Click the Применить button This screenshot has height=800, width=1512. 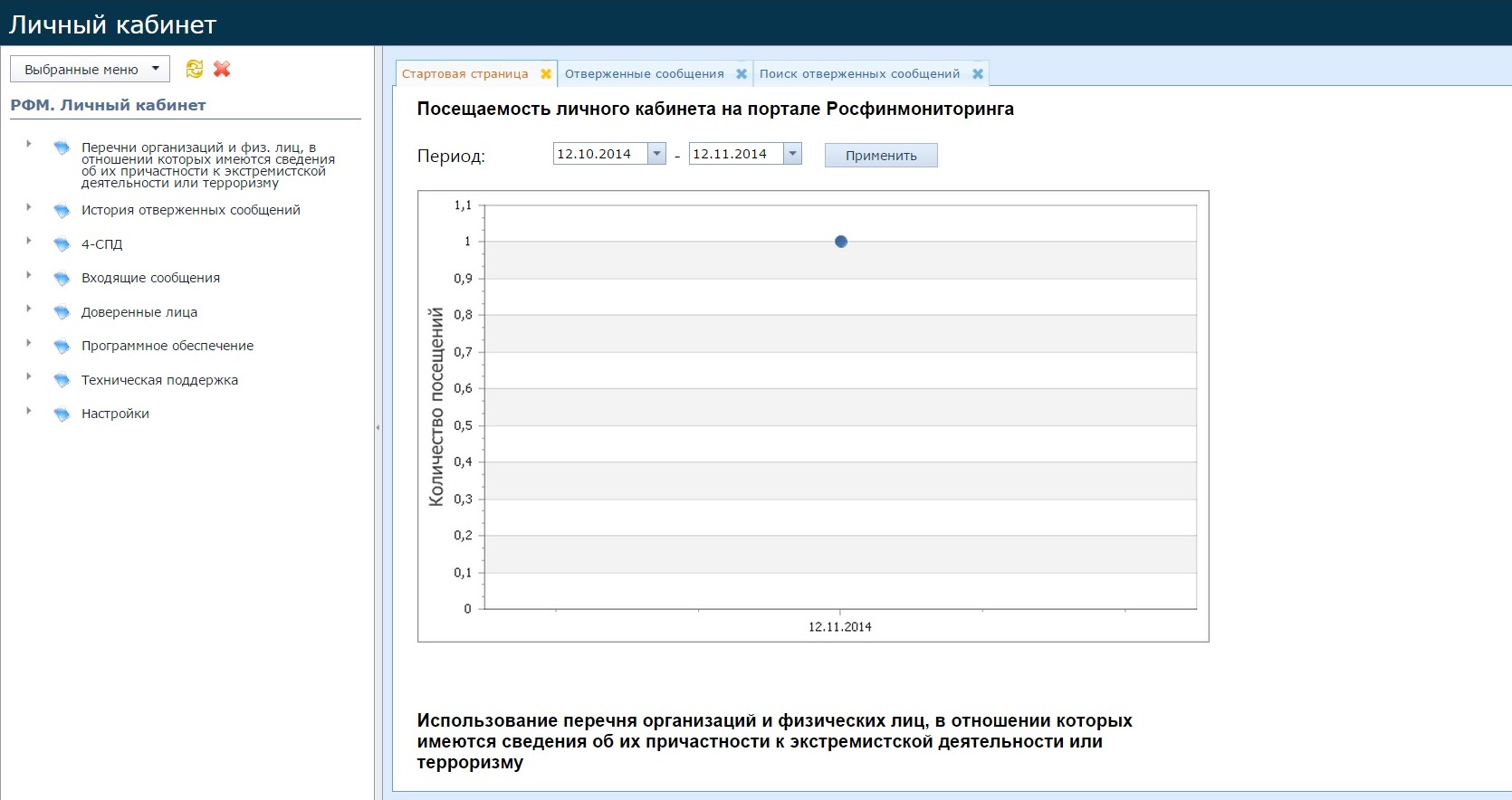pyautogui.click(x=881, y=156)
